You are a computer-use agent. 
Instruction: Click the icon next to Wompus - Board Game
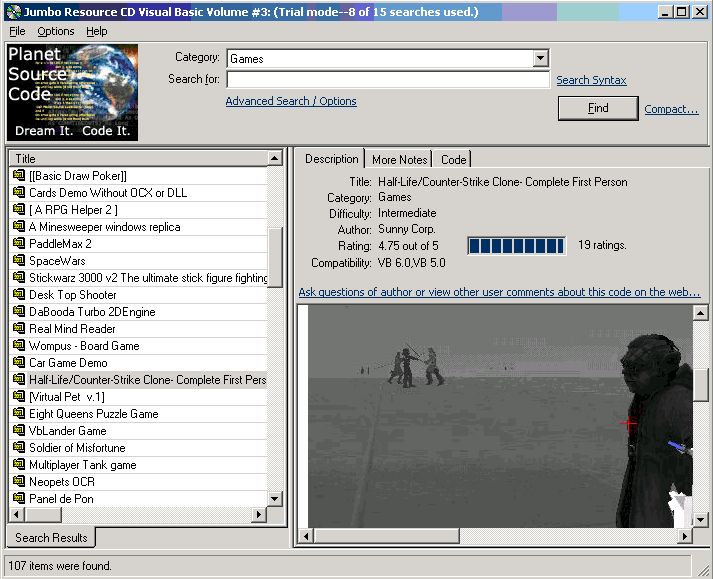coord(19,345)
